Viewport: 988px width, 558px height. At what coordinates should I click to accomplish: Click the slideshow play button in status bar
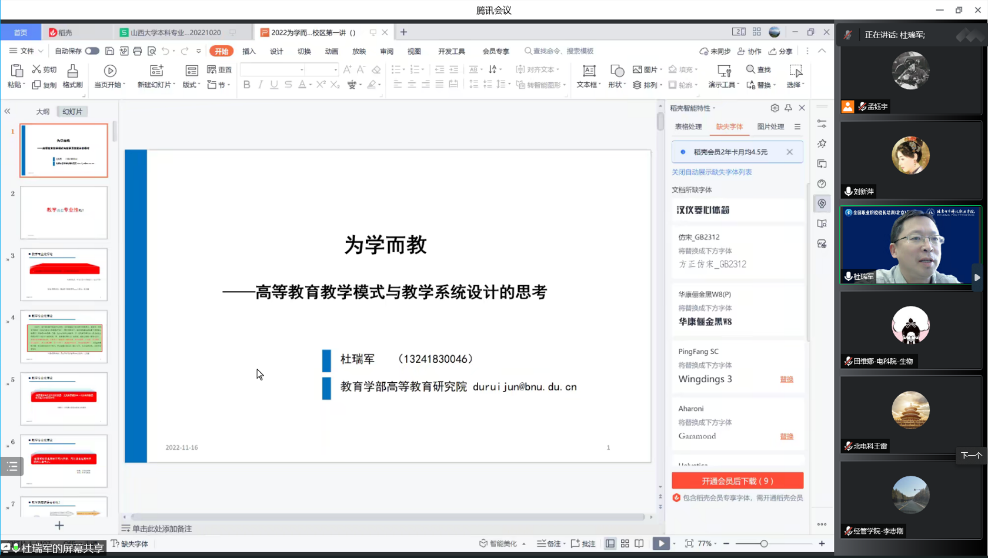(660, 543)
